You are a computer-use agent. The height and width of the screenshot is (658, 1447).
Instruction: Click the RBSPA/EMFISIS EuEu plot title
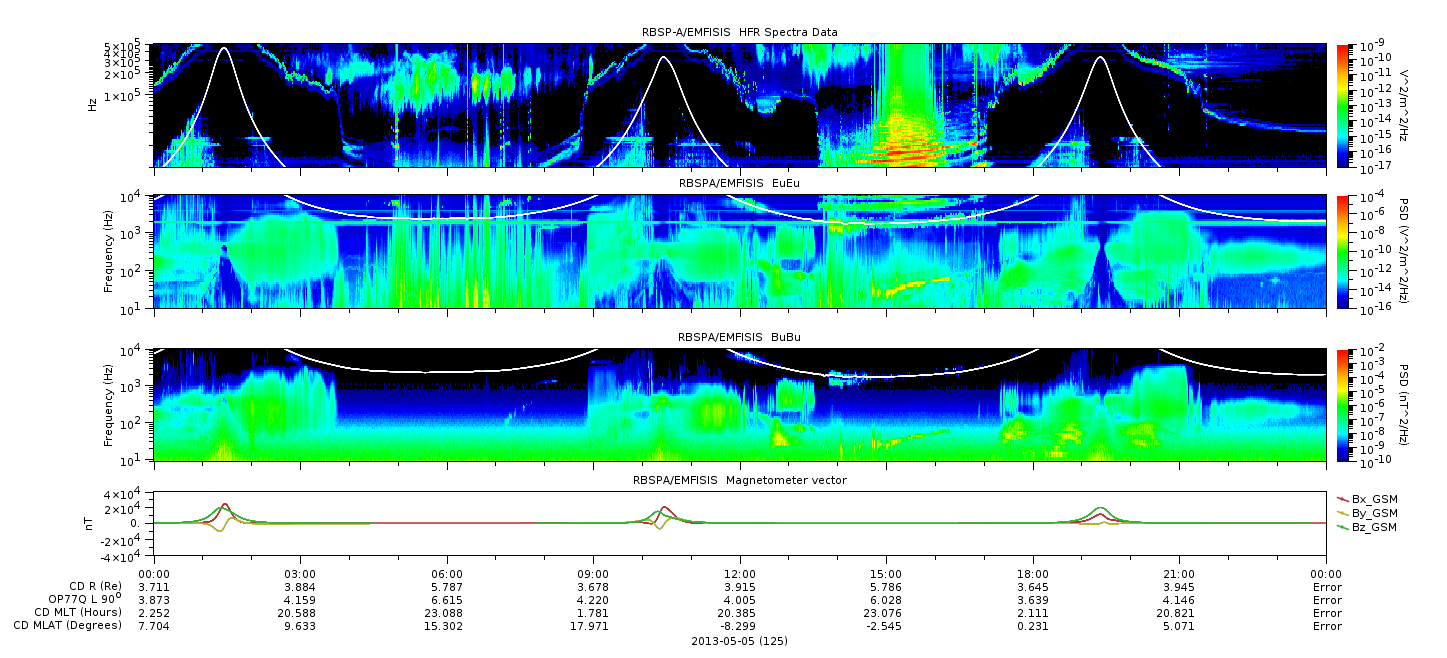tap(739, 184)
